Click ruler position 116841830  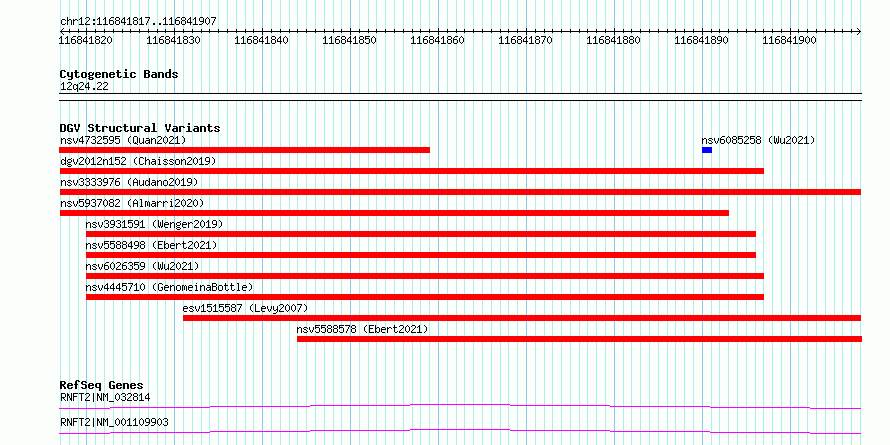173,40
